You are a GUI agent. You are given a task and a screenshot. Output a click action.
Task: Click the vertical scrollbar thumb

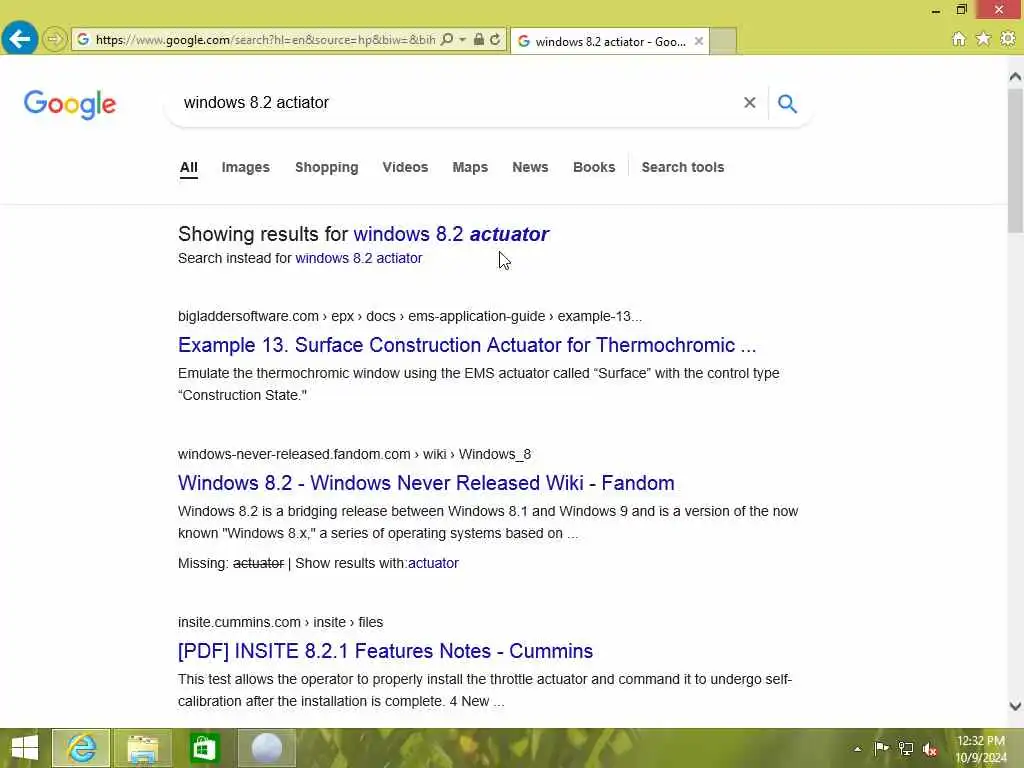pyautogui.click(x=1015, y=161)
